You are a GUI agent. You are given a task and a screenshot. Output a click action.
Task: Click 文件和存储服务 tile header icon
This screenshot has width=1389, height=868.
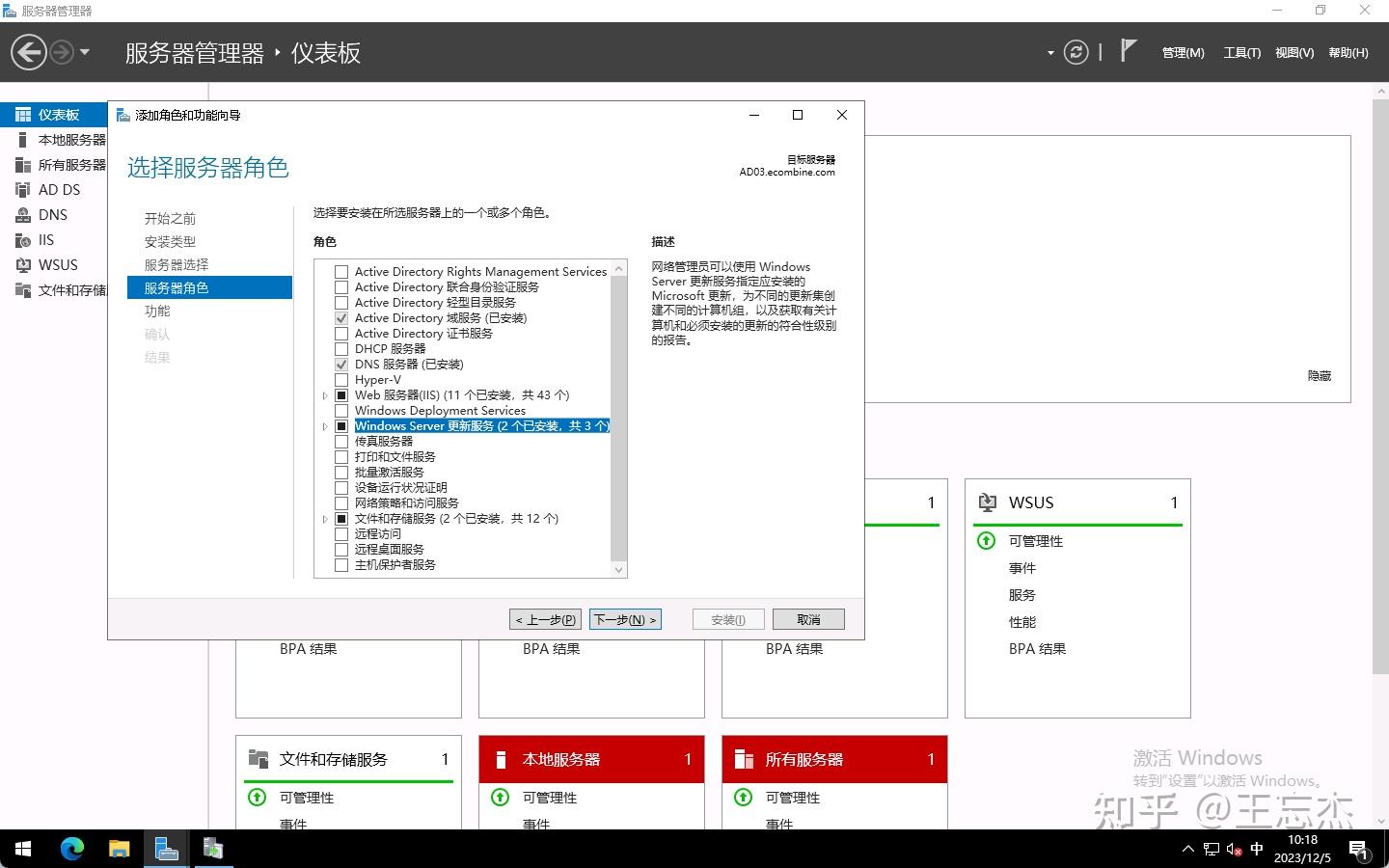click(x=258, y=759)
